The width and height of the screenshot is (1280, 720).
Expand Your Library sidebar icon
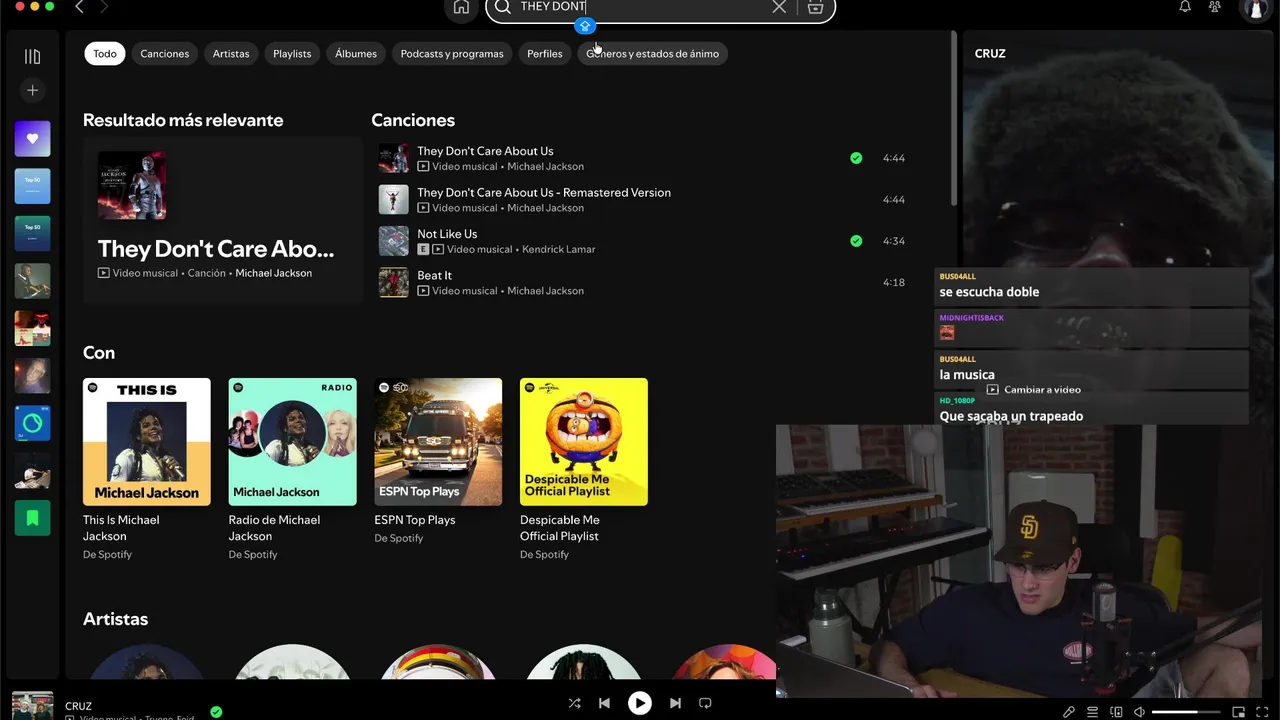(32, 57)
